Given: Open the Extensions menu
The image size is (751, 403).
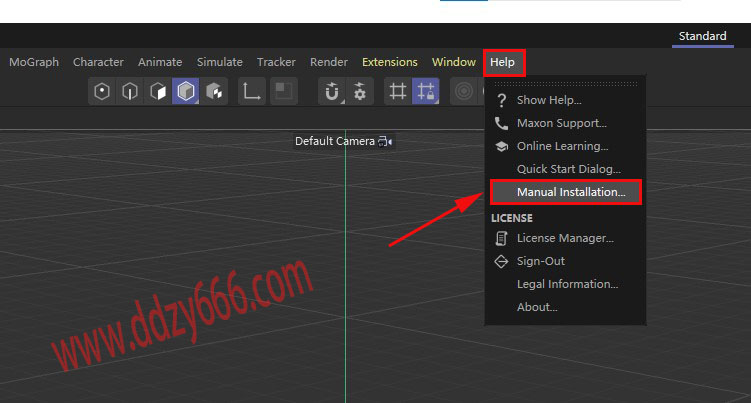Looking at the screenshot, I should click(x=390, y=62).
